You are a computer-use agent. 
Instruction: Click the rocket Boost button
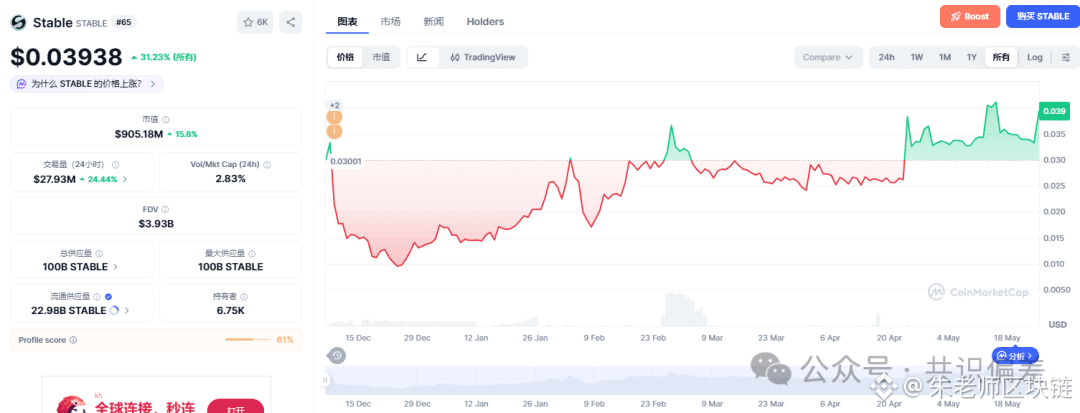coord(970,17)
